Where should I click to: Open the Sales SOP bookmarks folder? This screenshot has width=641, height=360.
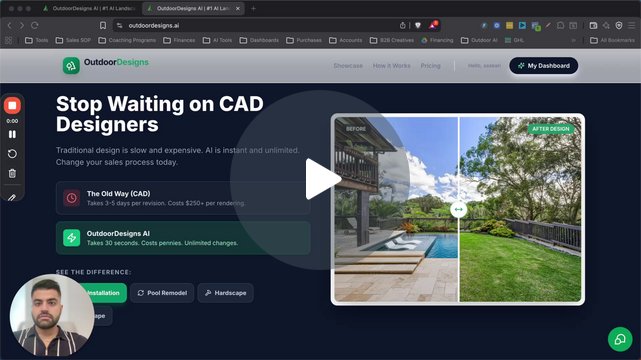73,40
